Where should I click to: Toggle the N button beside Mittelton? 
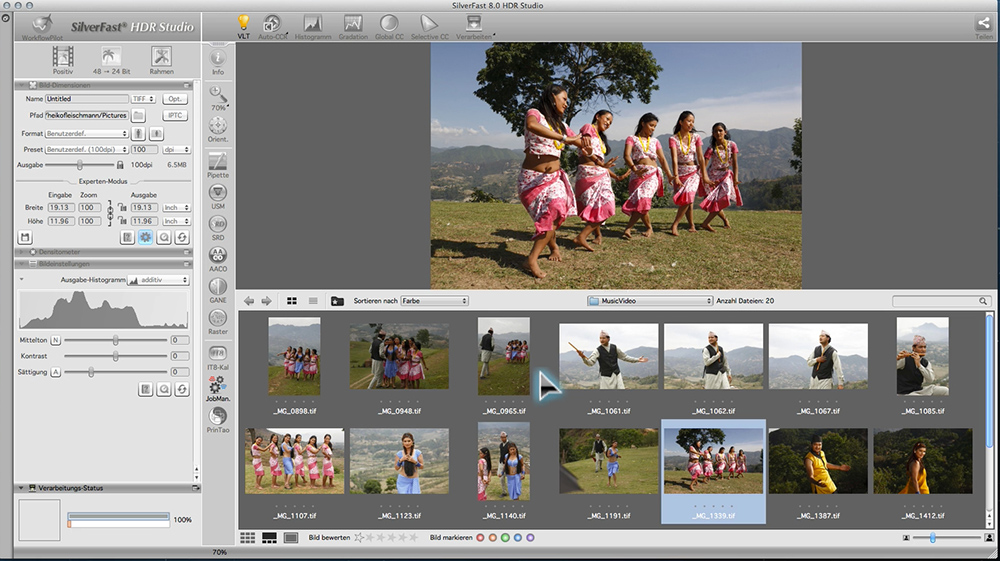click(x=55, y=340)
